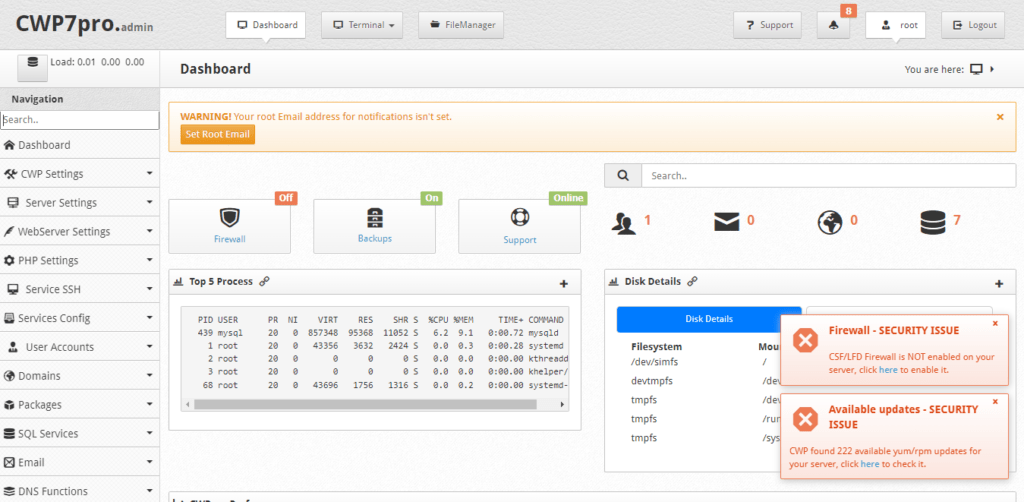Click the CWP7pro admin logo

point(85,25)
